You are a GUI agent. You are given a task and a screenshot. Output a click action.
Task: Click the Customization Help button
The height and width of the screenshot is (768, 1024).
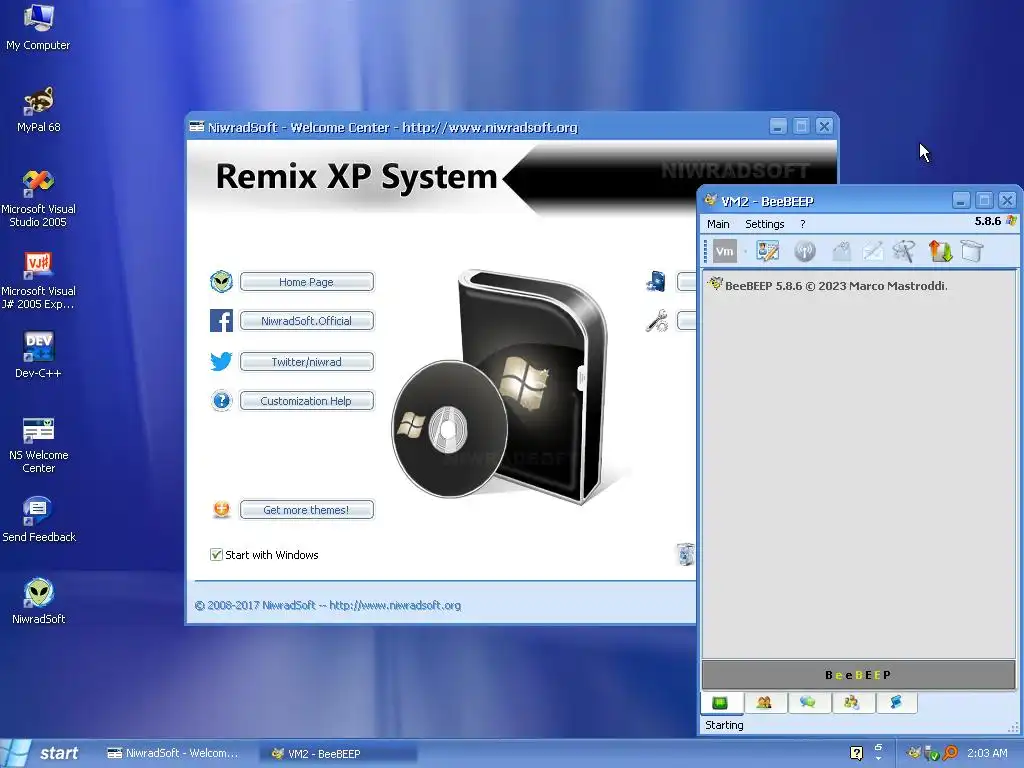point(306,401)
